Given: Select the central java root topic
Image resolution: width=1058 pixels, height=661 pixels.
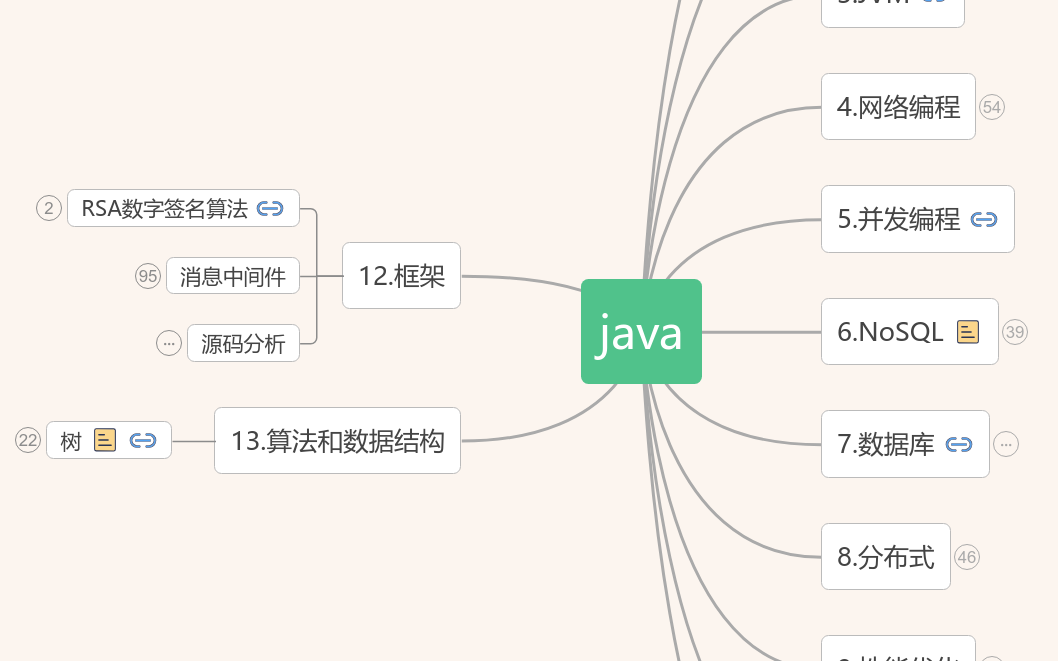Looking at the screenshot, I should pos(641,331).
